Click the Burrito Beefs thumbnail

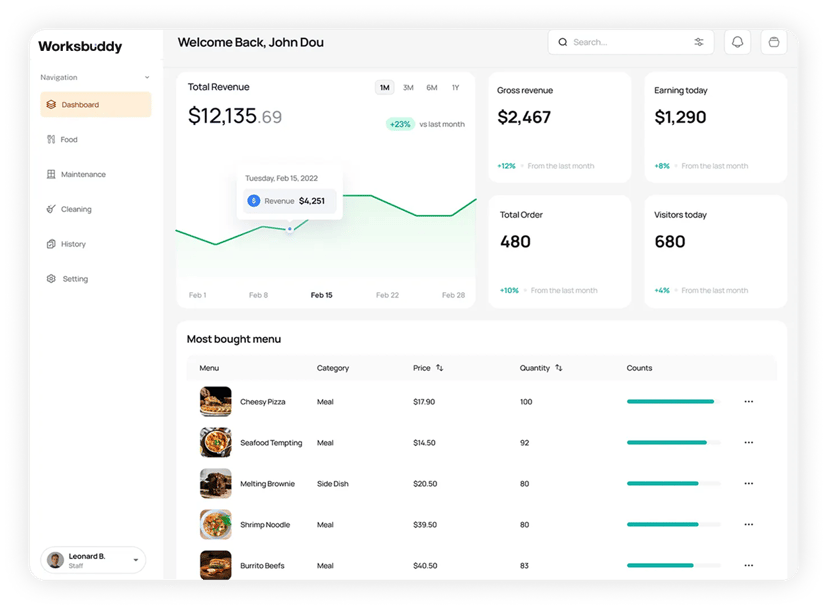(215, 565)
